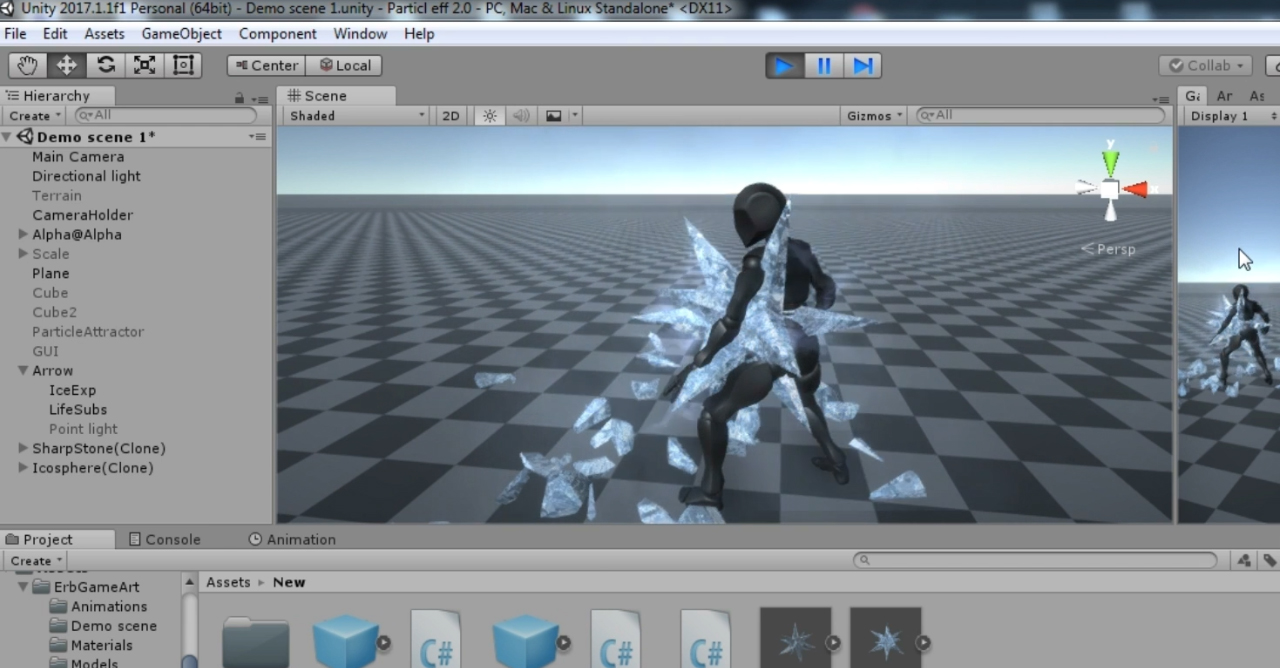Open the Component menu
The height and width of the screenshot is (668, 1280).
pos(277,33)
